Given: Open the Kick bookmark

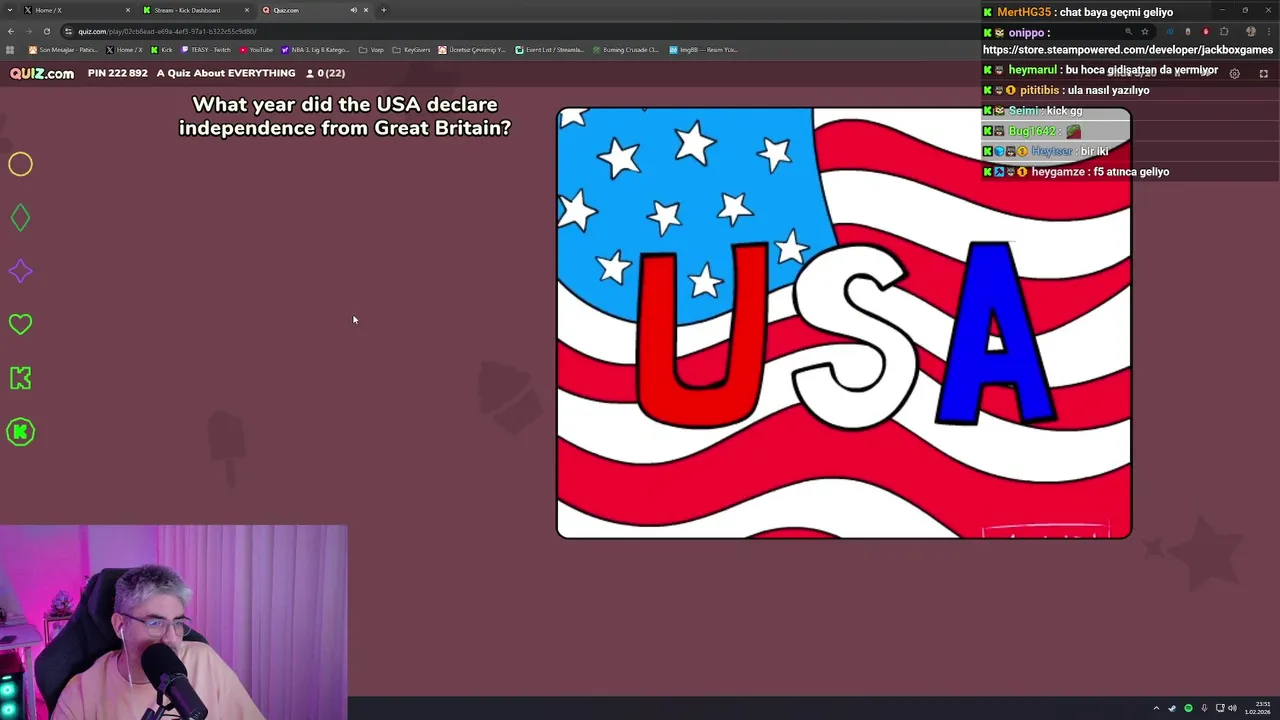Looking at the screenshot, I should click(161, 50).
